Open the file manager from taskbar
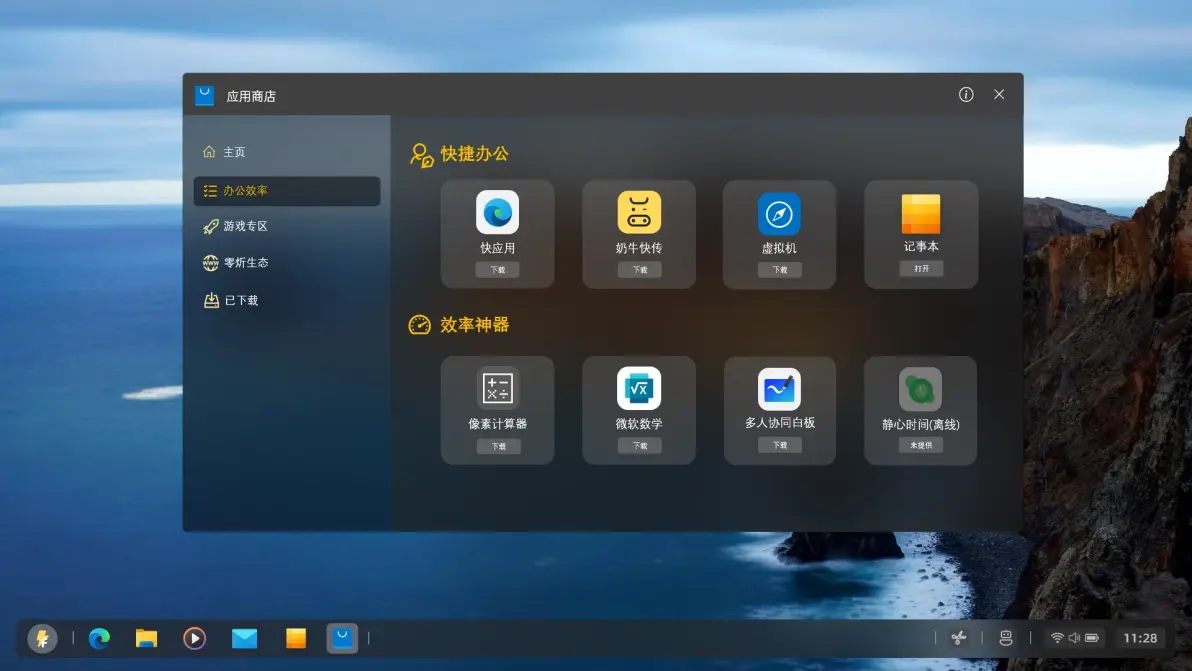This screenshot has height=671, width=1192. coord(147,638)
